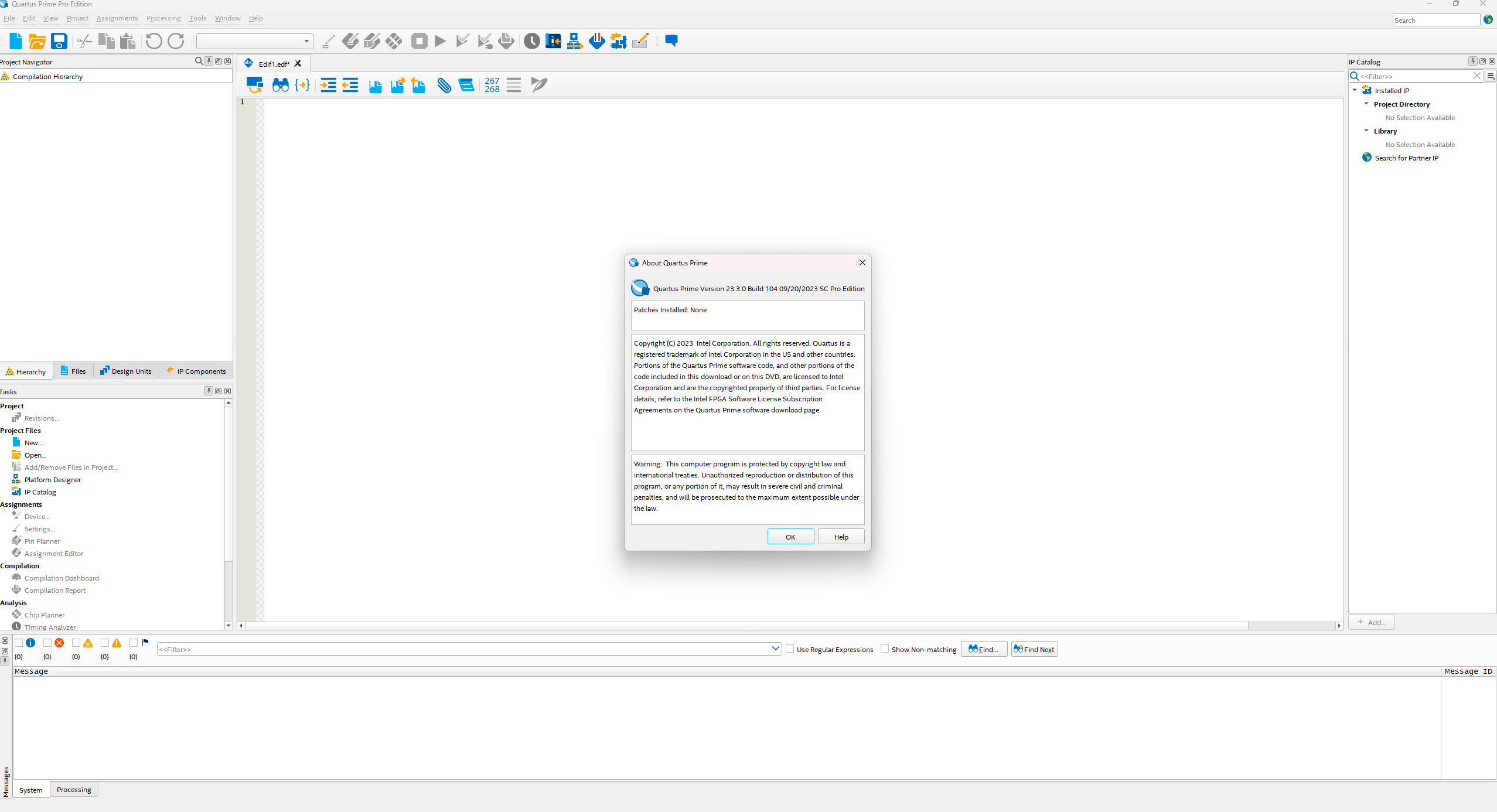Focus the top-right Search input field

1436,20
